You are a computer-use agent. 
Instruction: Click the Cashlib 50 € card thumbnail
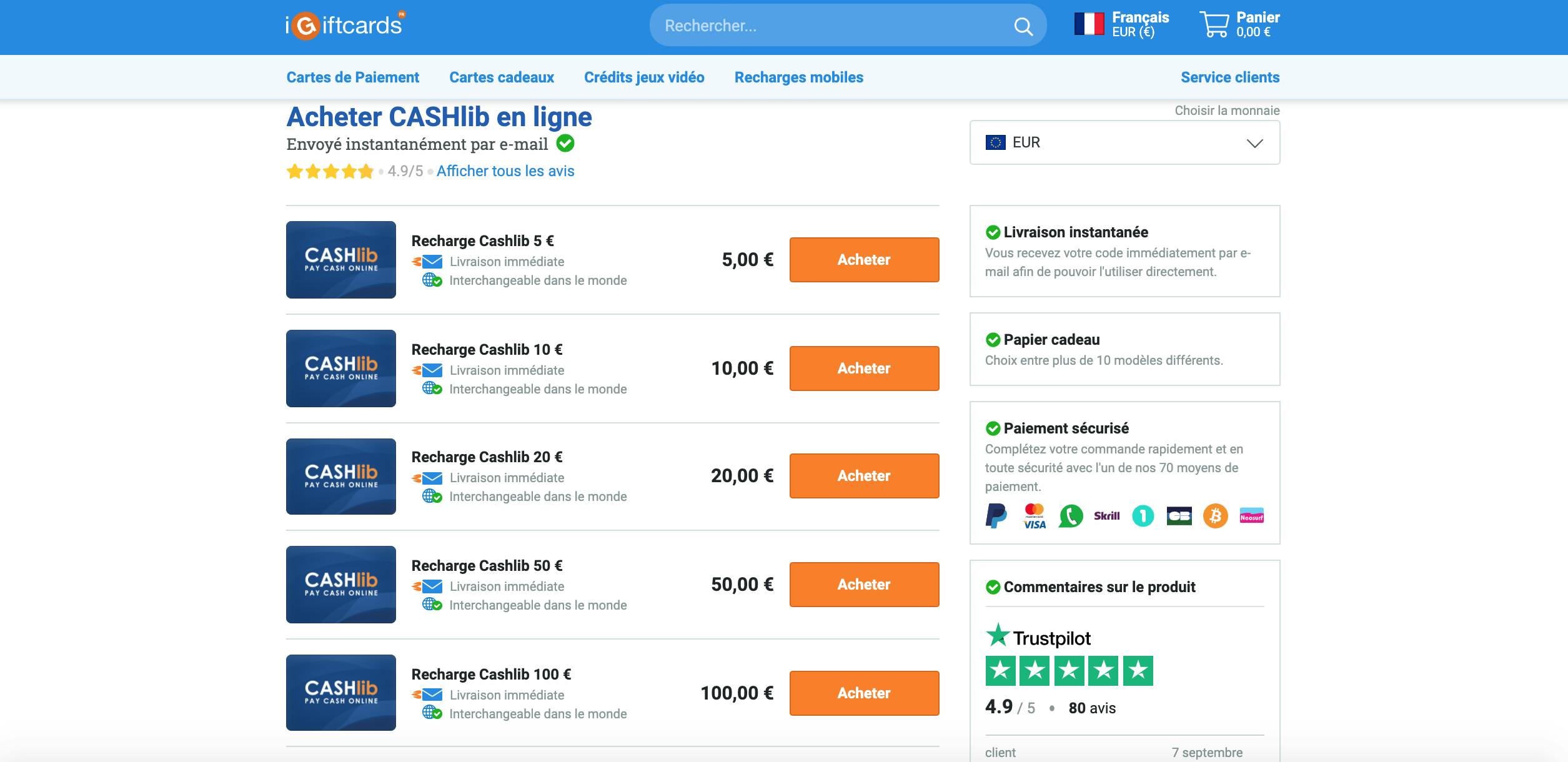coord(341,585)
